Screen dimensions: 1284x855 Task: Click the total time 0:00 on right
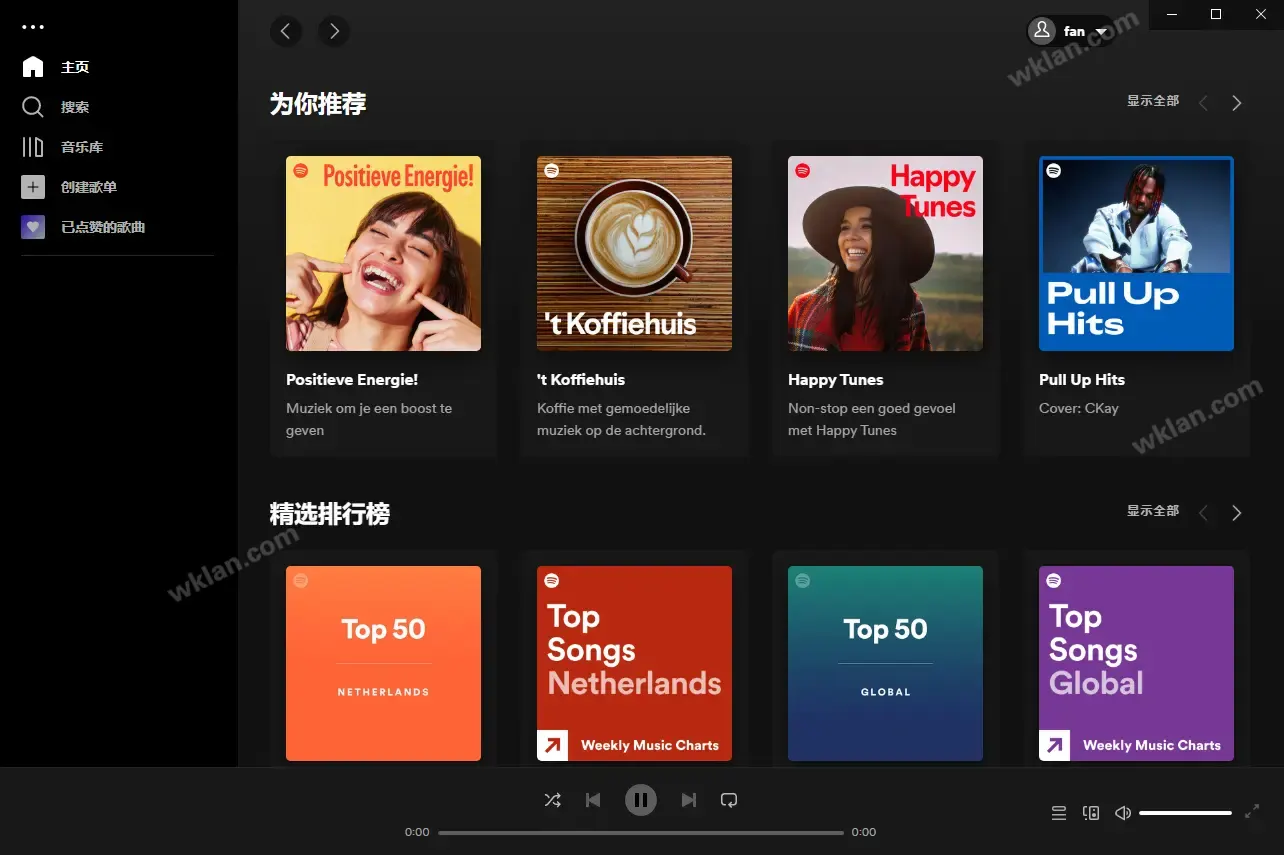pos(864,832)
